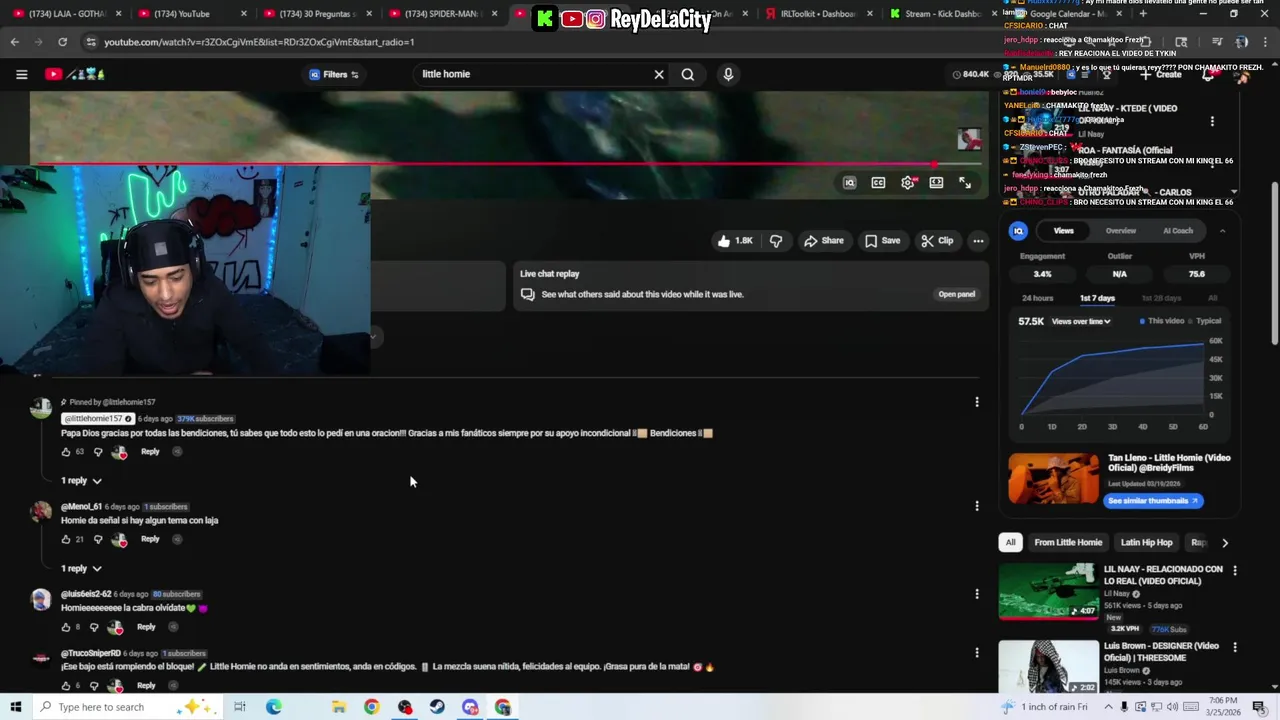Like the pinned comment by @littlehomie157
The image size is (1280, 720).
click(66, 452)
